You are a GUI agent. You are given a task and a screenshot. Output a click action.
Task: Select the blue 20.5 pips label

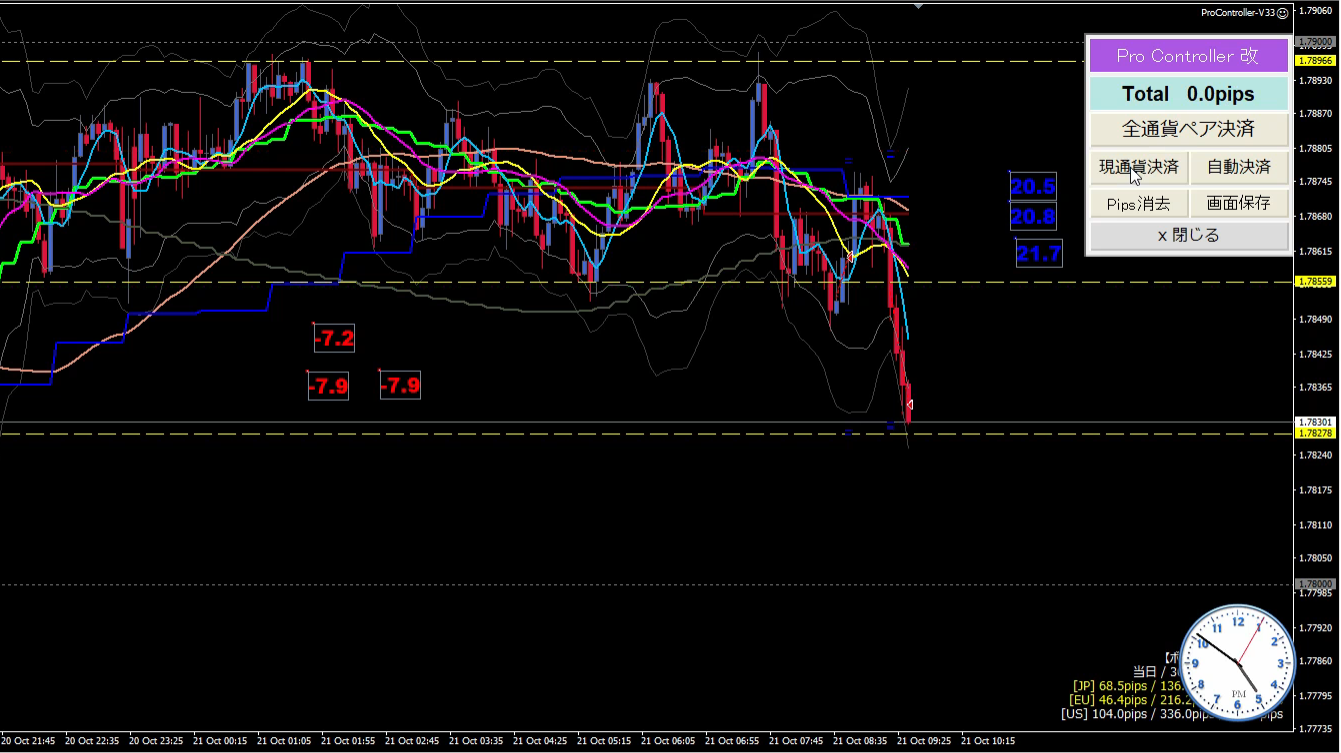click(x=1033, y=187)
